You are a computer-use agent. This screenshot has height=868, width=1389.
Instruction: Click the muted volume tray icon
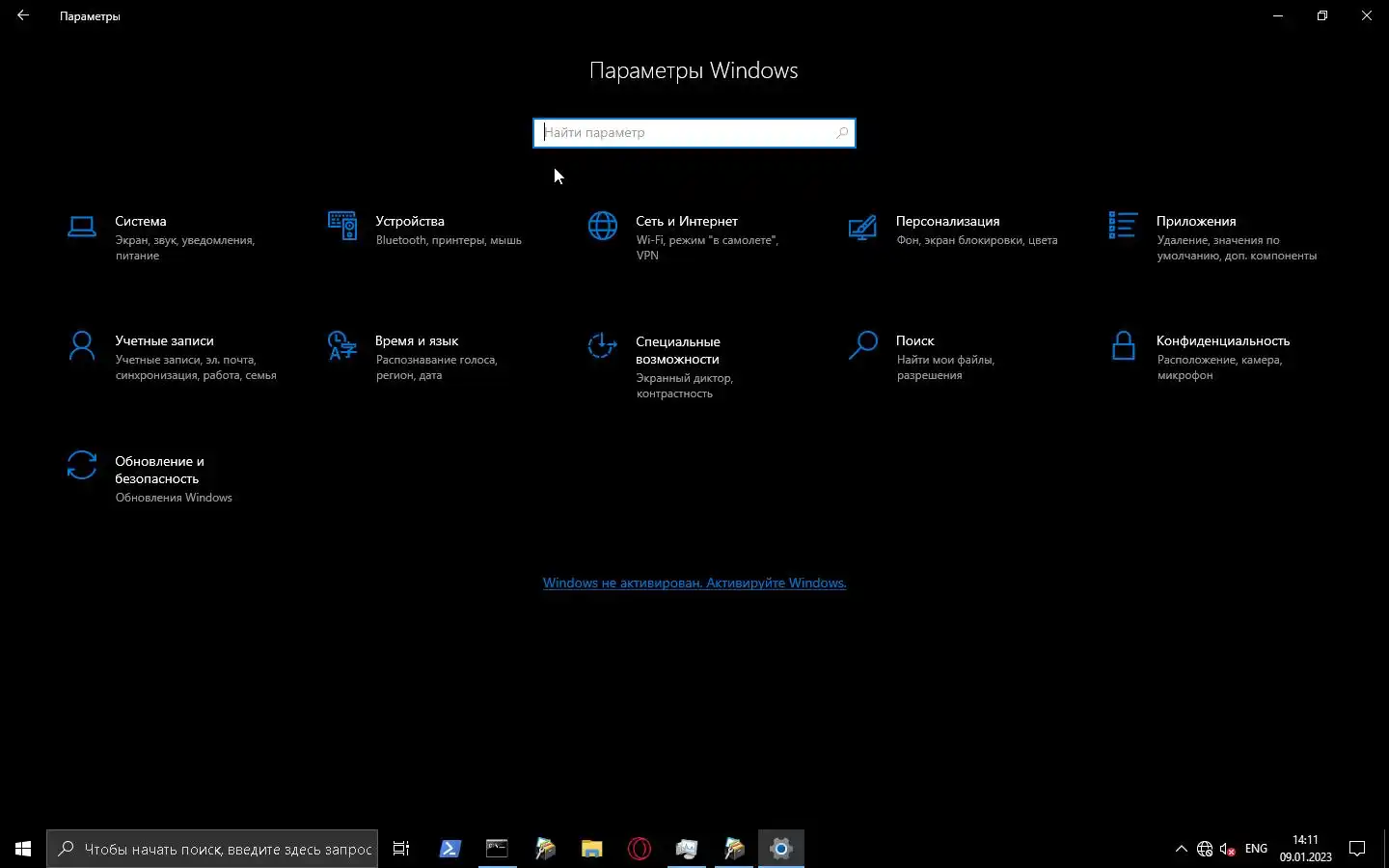point(1228,849)
